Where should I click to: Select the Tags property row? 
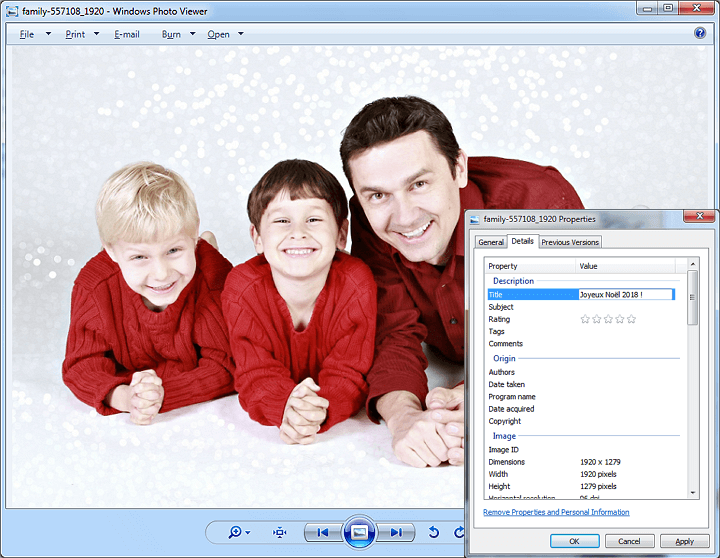point(581,331)
